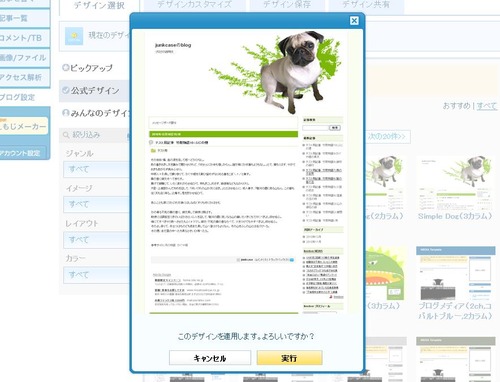Image resolution: width=500 pixels, height=382 pixels.
Task: Open 記事一覧 in the sidebar
Action: [24, 18]
